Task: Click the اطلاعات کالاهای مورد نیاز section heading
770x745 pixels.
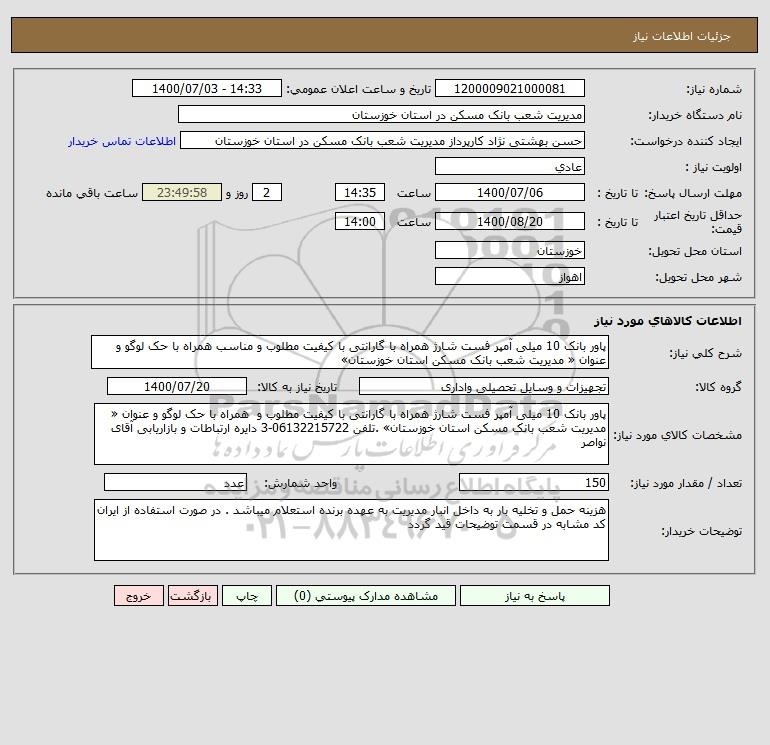Action: 668,321
